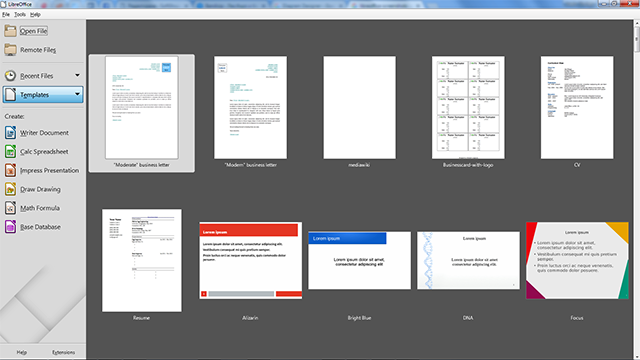Image resolution: width=640 pixels, height=360 pixels.
Task: Click the Focus caption text
Action: (577, 318)
